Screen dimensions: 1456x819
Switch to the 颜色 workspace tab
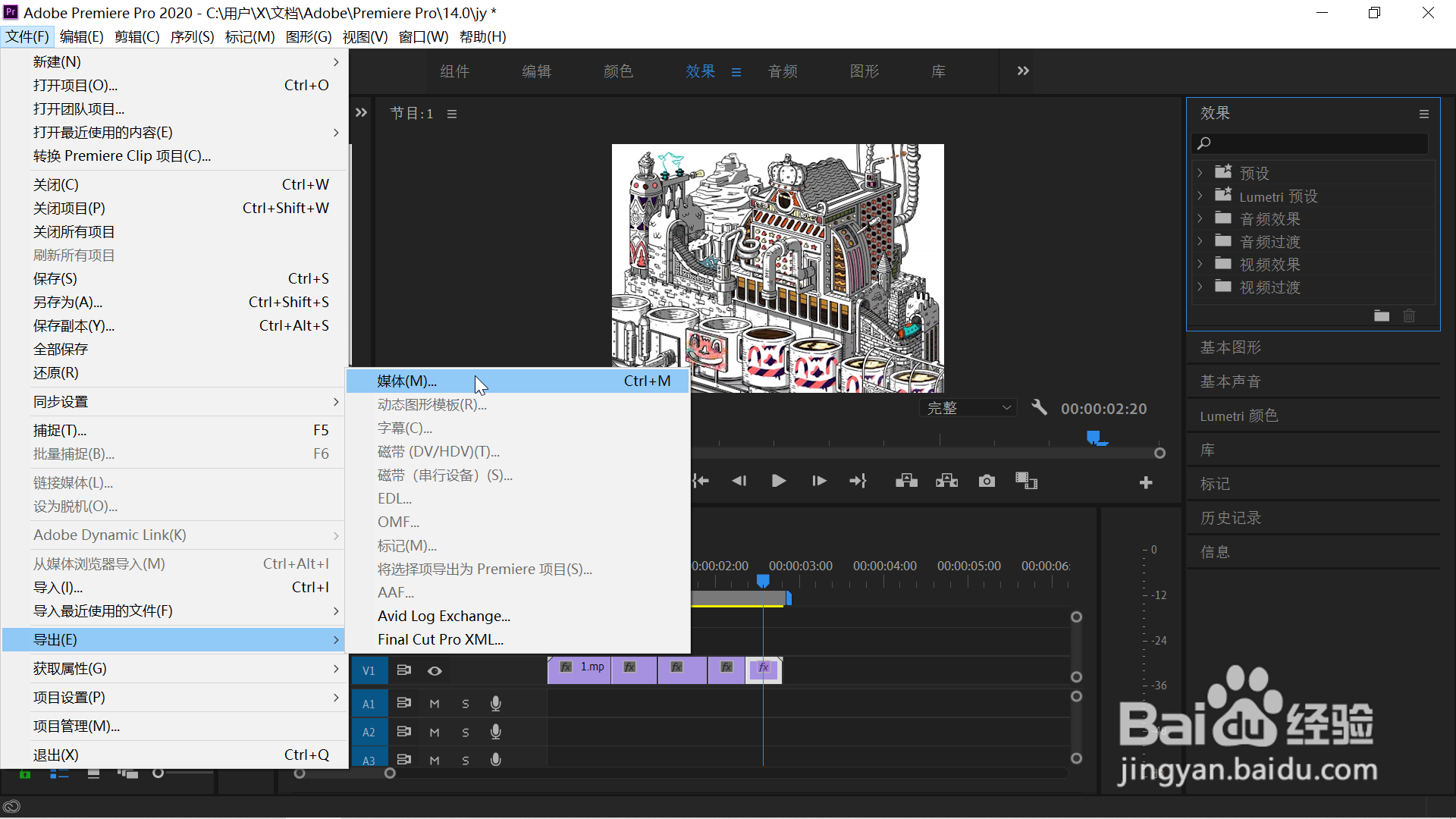618,71
